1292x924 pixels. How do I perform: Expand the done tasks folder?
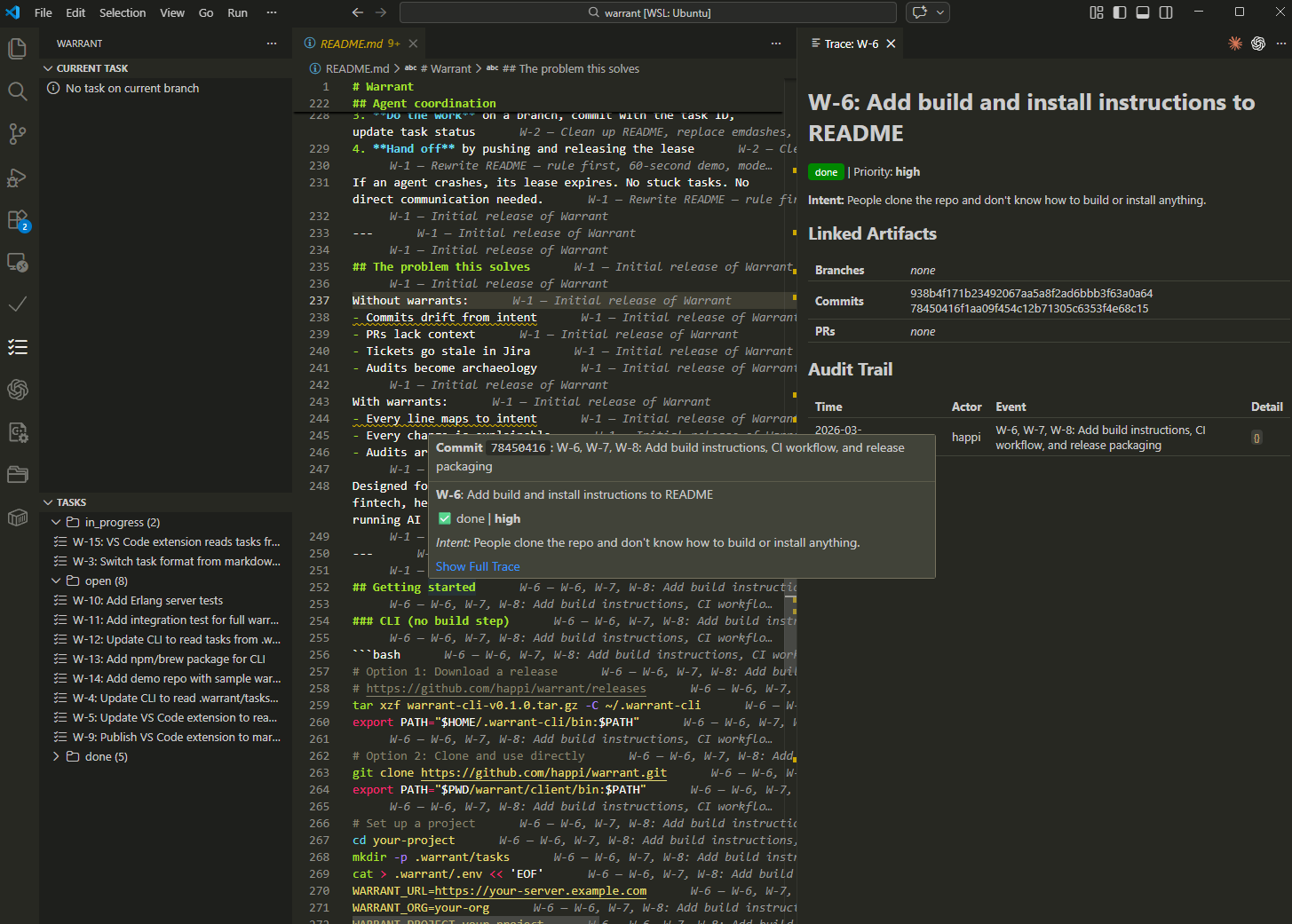point(56,756)
